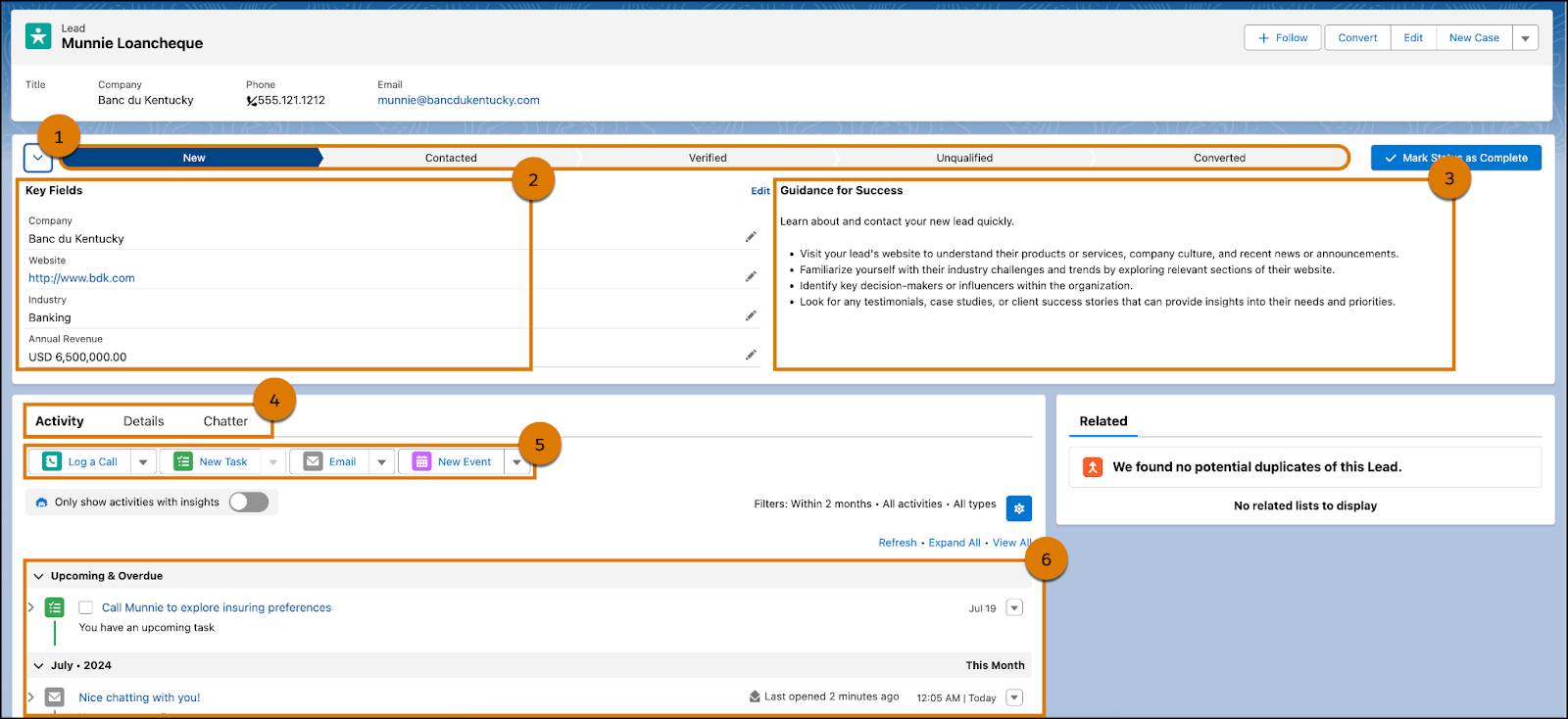Select the New stage in path
1568x719 pixels.
pos(193,158)
